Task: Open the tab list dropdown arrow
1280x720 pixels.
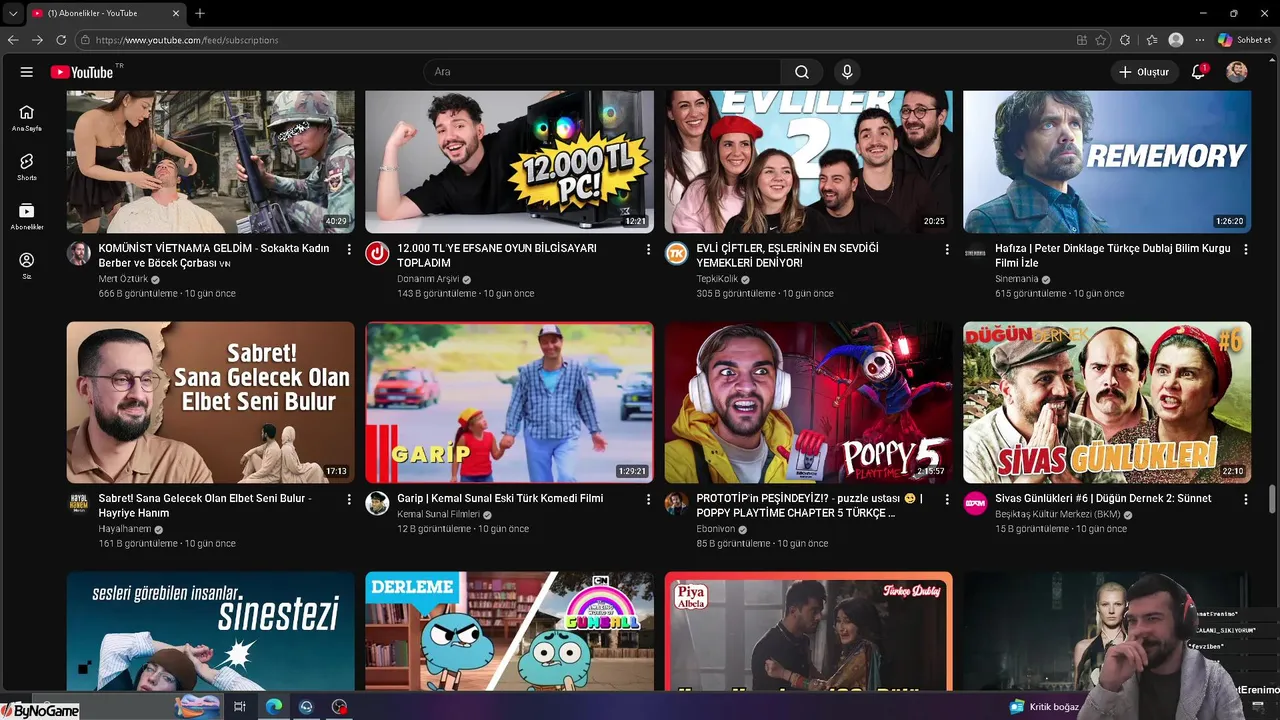Action: pos(13,13)
